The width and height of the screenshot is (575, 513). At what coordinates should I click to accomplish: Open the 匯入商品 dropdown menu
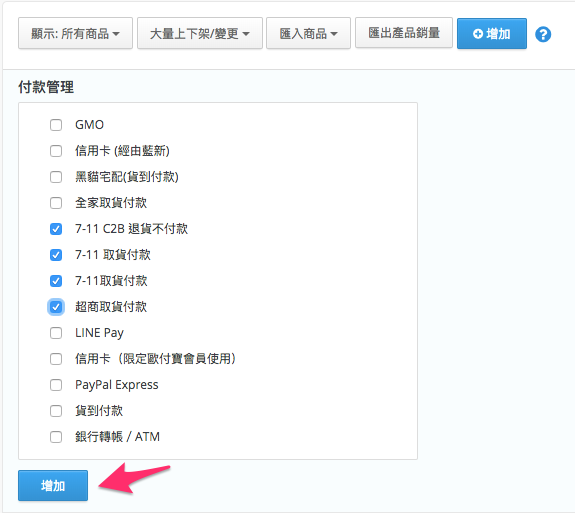point(308,33)
